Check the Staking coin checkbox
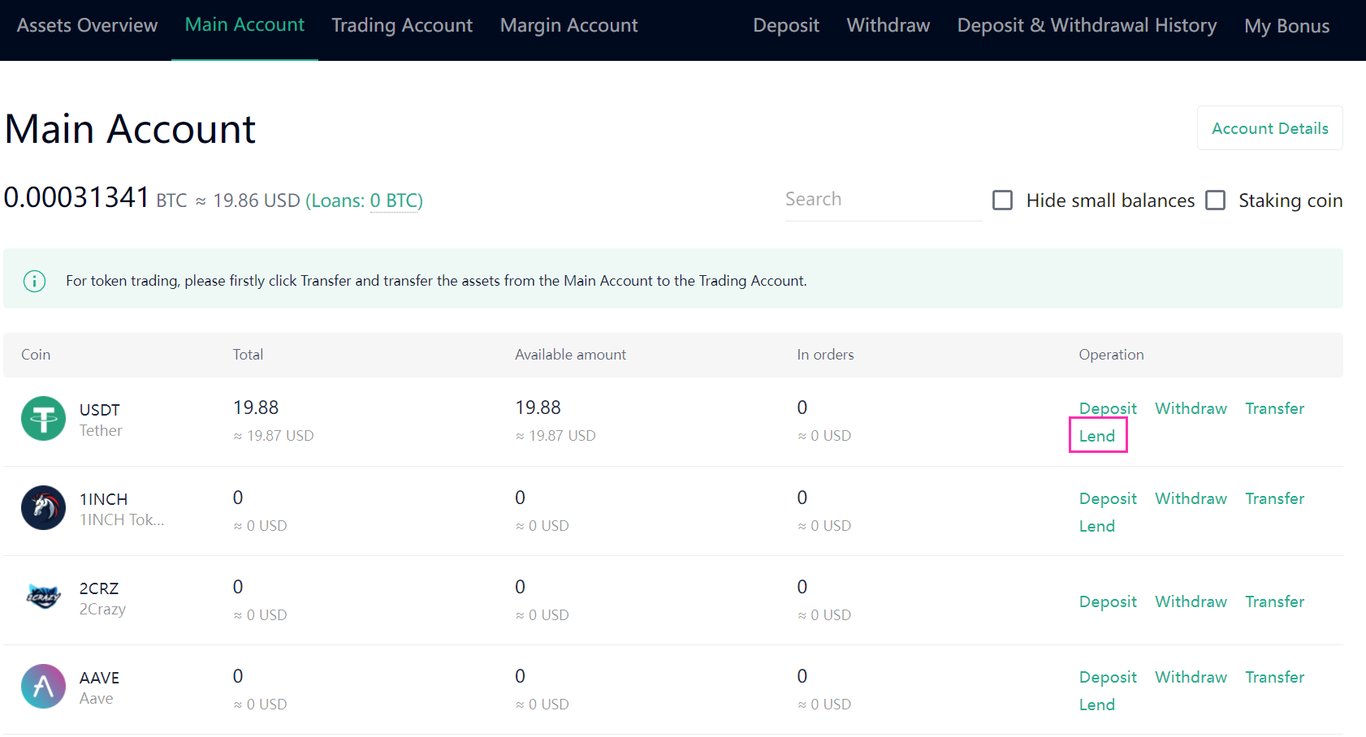The image size is (1366, 737). (x=1215, y=200)
